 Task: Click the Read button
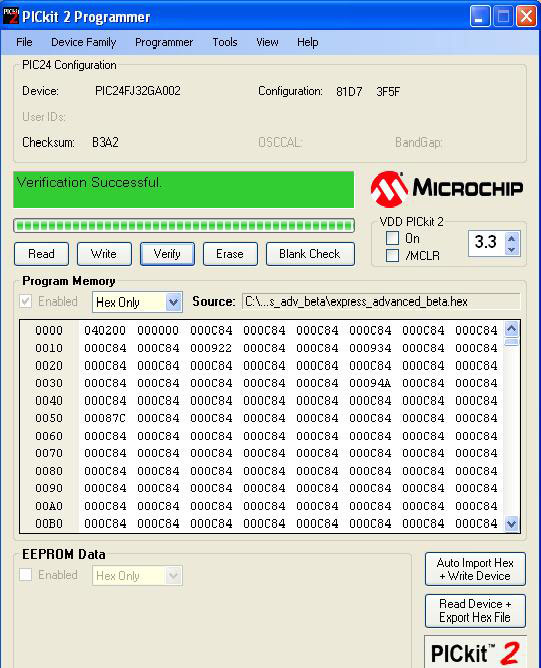pyautogui.click(x=41, y=254)
